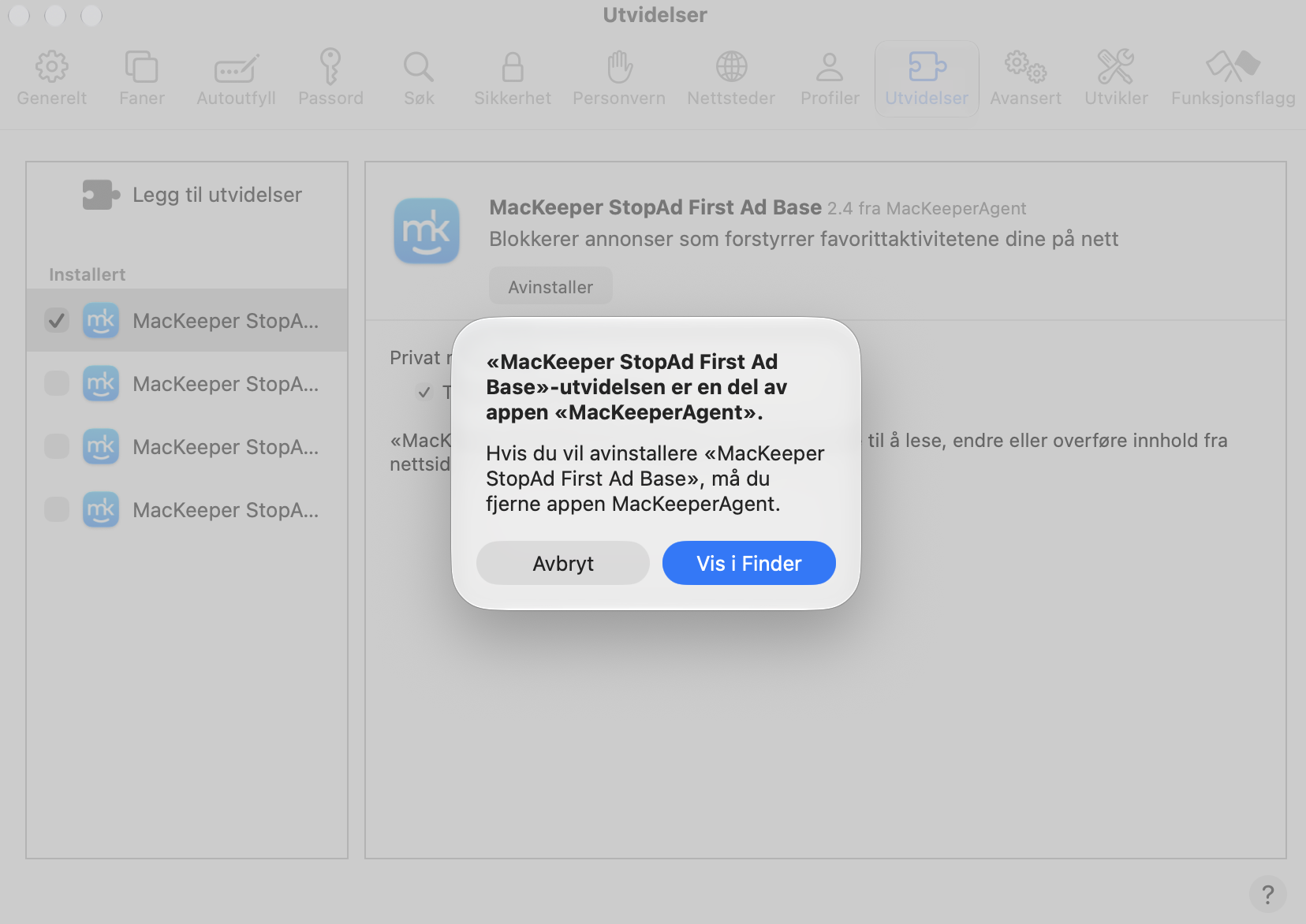Select the Faner tabs icon
The width and height of the screenshot is (1306, 924).
click(142, 67)
